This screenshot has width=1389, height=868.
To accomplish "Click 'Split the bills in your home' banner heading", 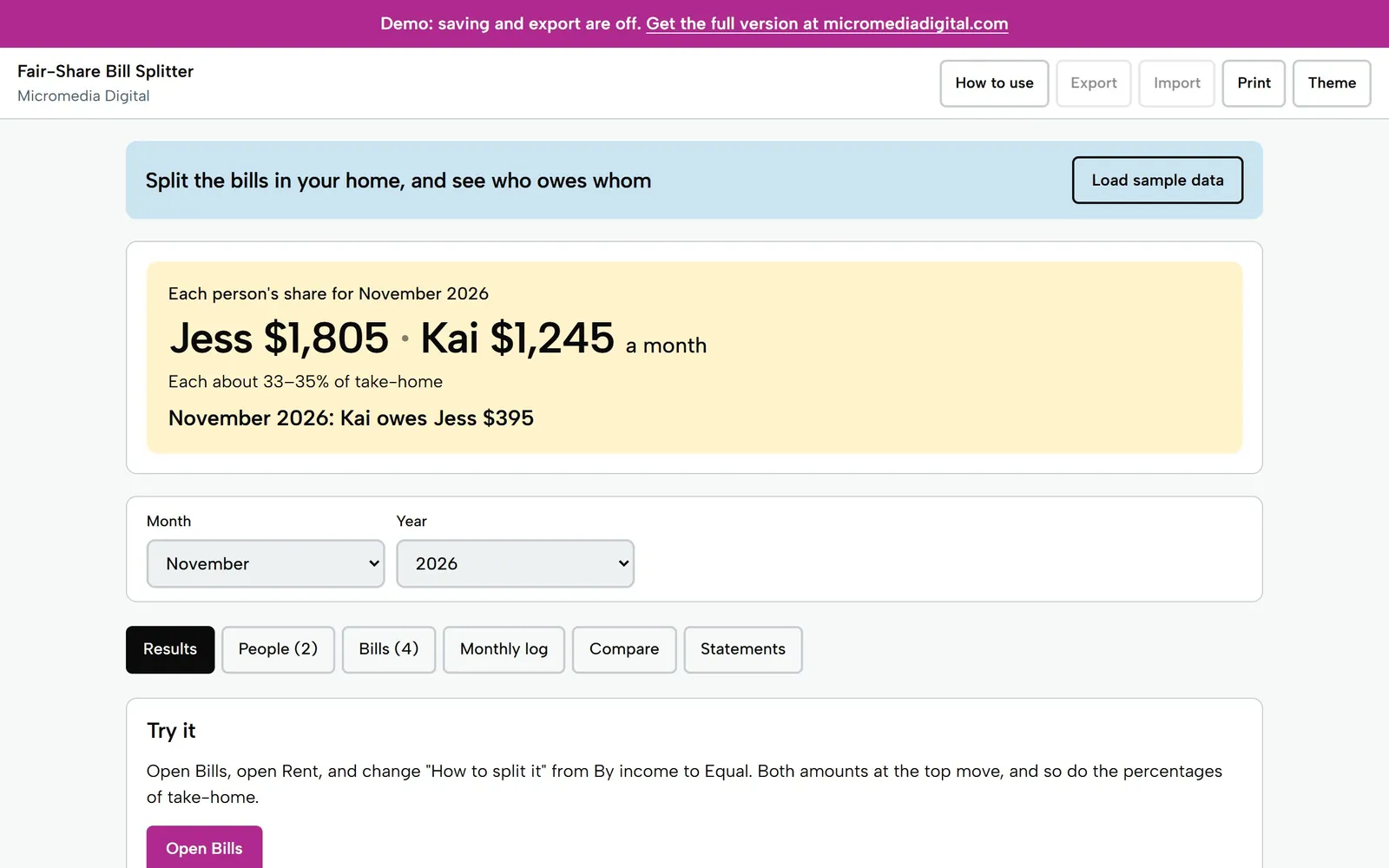I will tap(398, 181).
